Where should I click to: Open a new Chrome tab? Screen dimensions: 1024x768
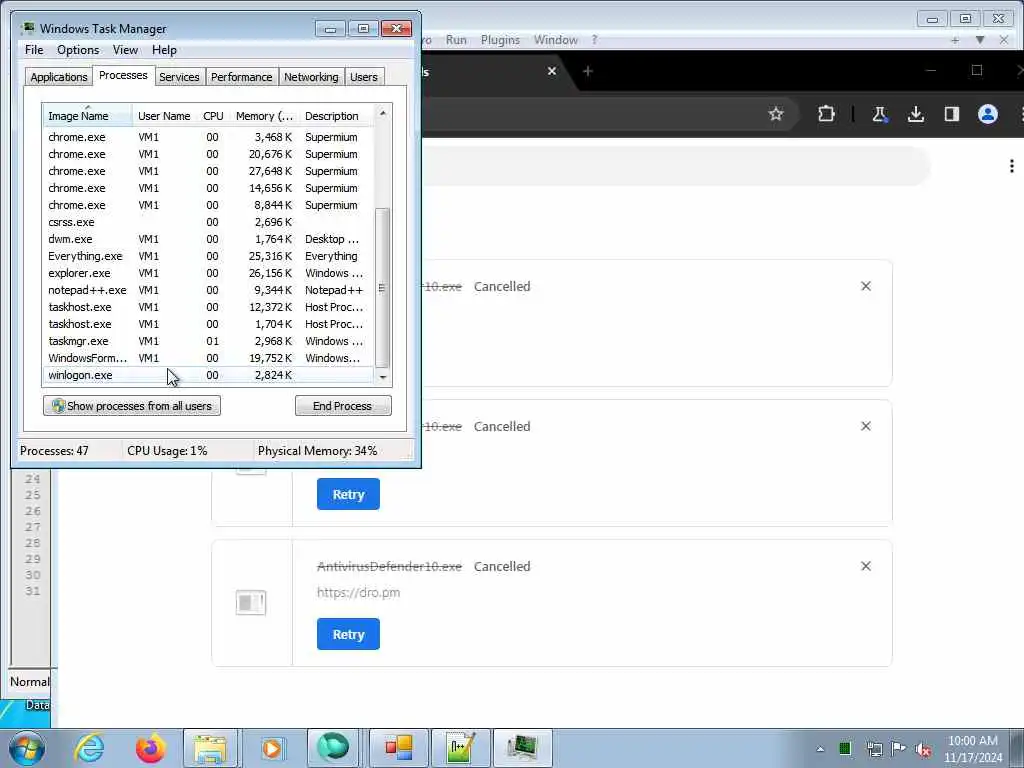588,71
